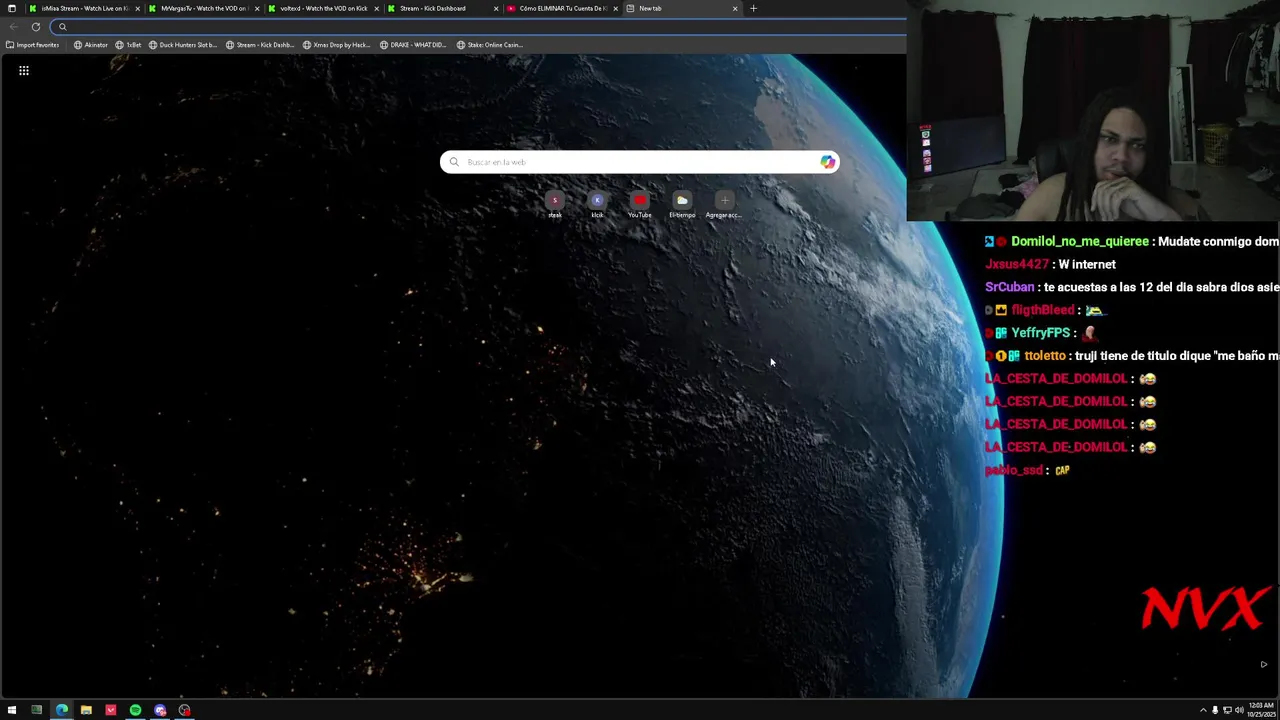This screenshot has width=1280, height=720.
Task: Focus the browser address bar
Action: [480, 27]
